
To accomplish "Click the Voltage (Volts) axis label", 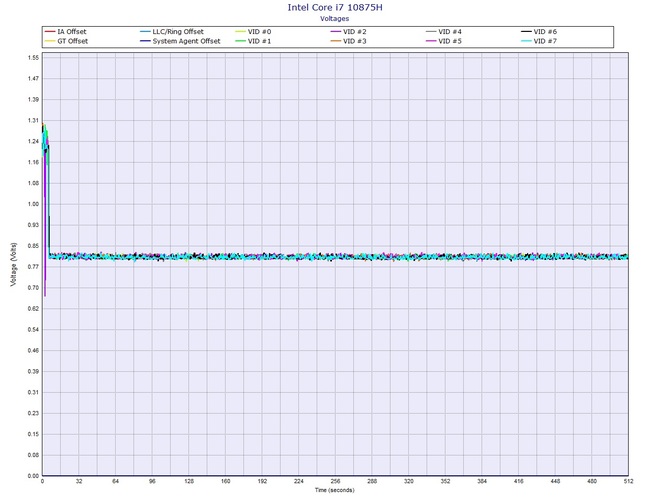I will pos(14,264).
